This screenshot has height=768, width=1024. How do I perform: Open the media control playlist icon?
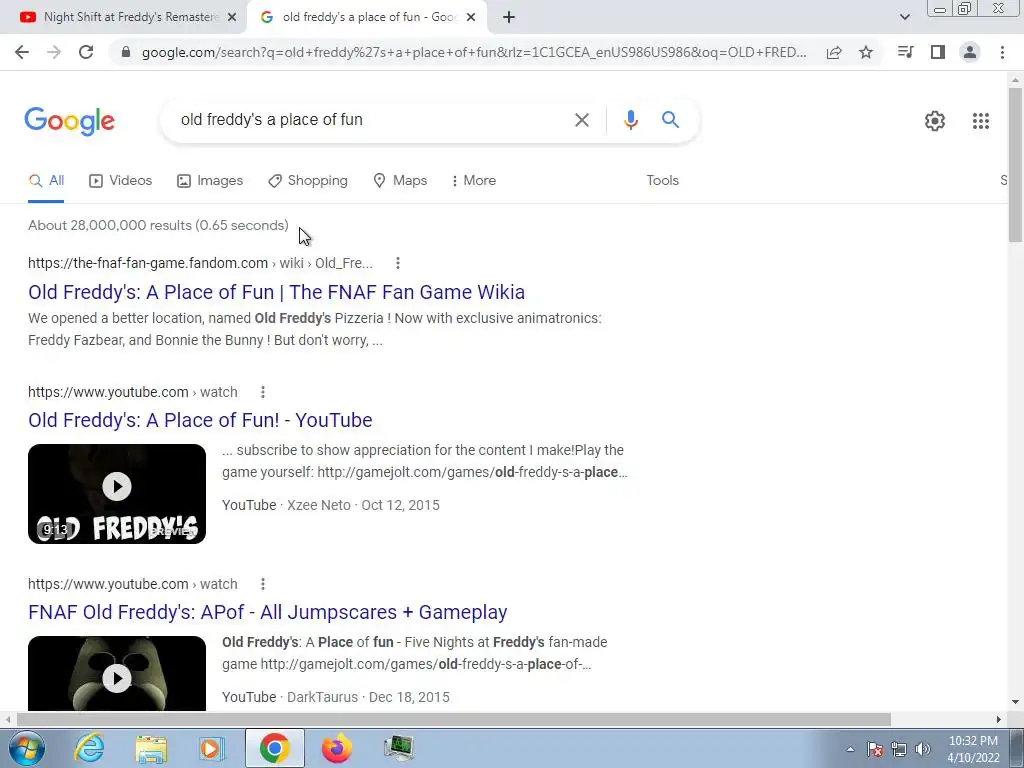905,52
